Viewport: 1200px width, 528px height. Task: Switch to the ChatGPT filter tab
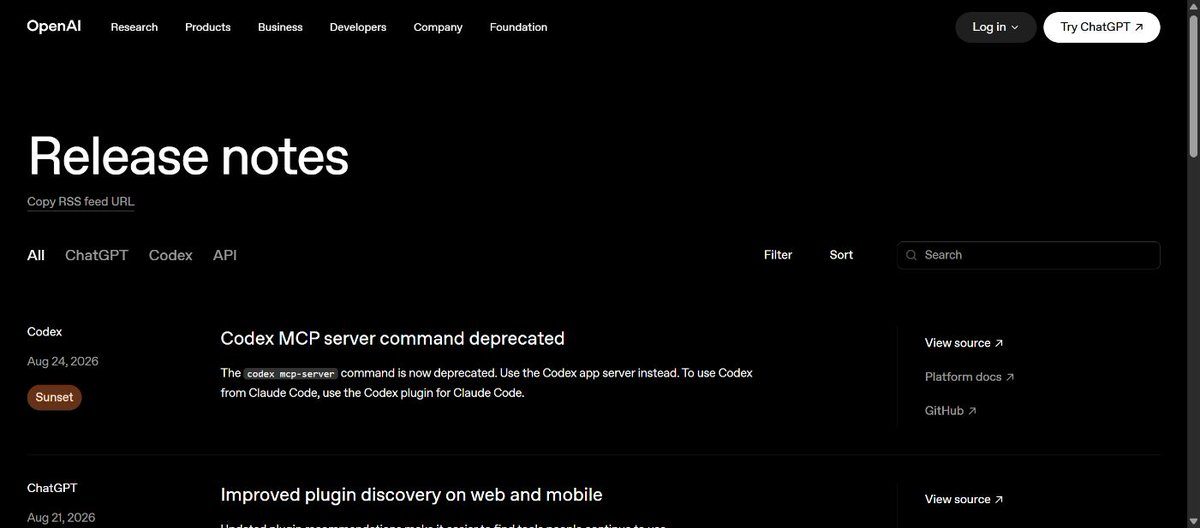click(97, 255)
